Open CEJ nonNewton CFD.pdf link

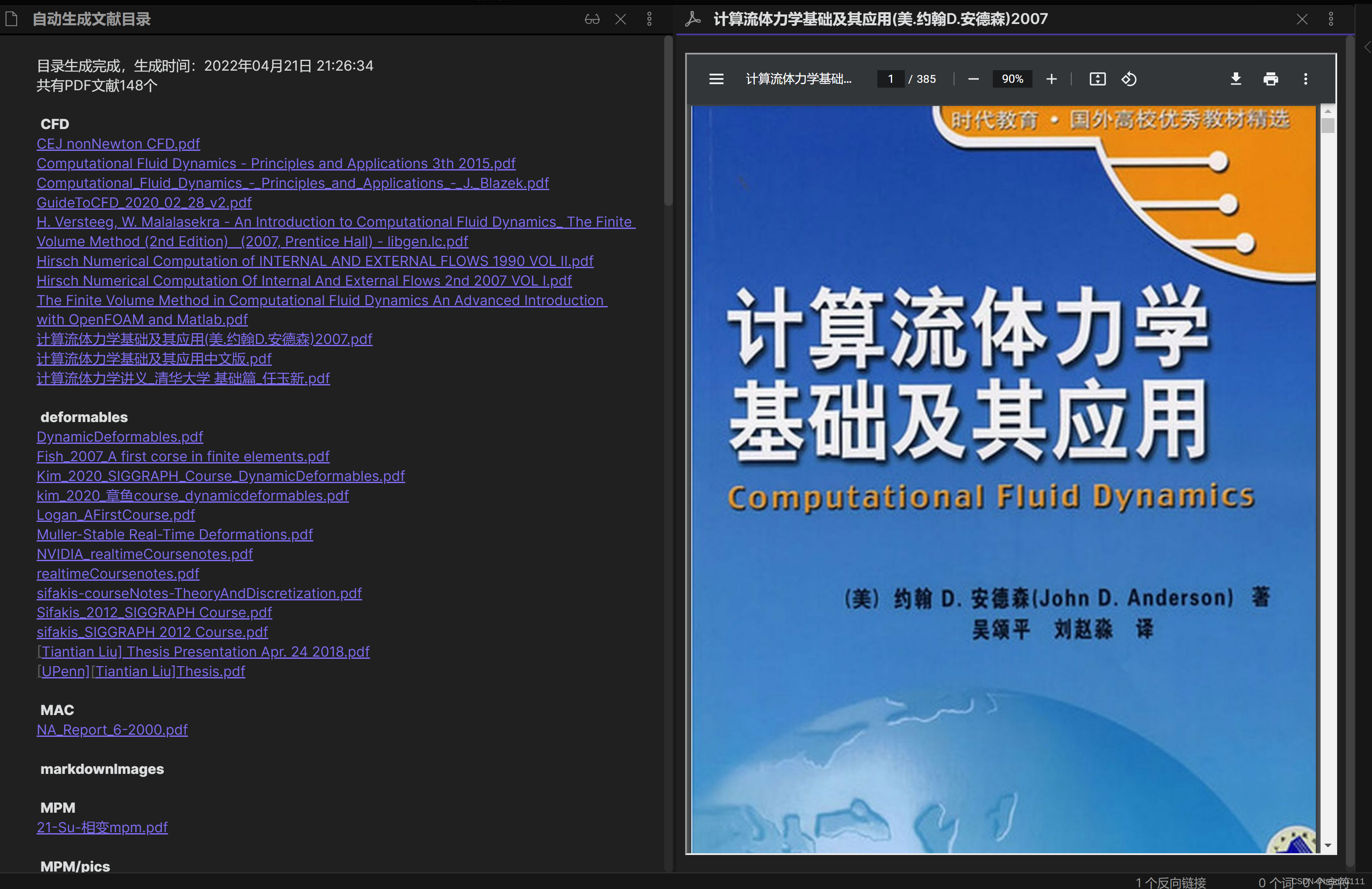[118, 143]
